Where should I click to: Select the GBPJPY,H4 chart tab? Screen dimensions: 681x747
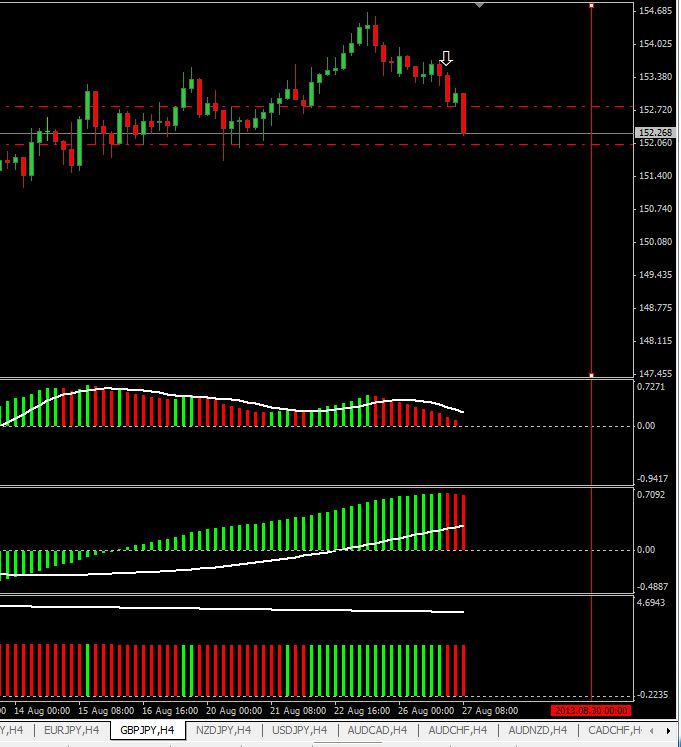(x=147, y=730)
